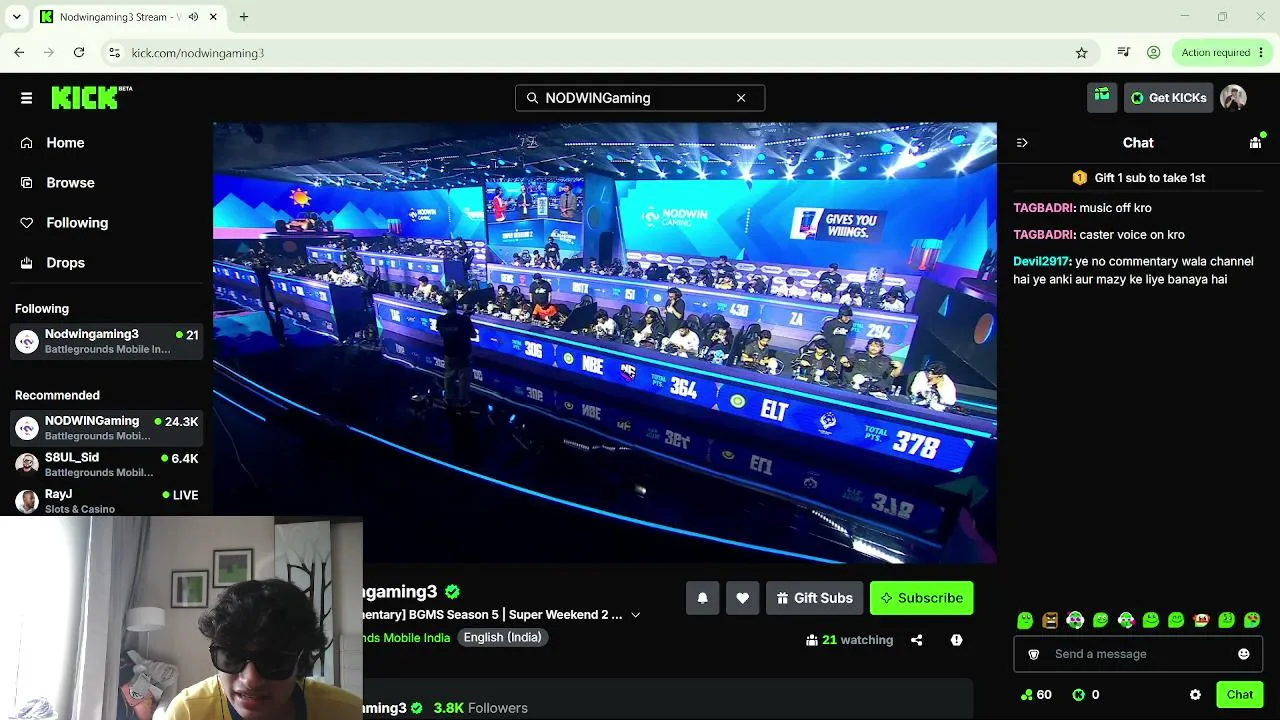Insert the angry brown emote

(1050, 620)
